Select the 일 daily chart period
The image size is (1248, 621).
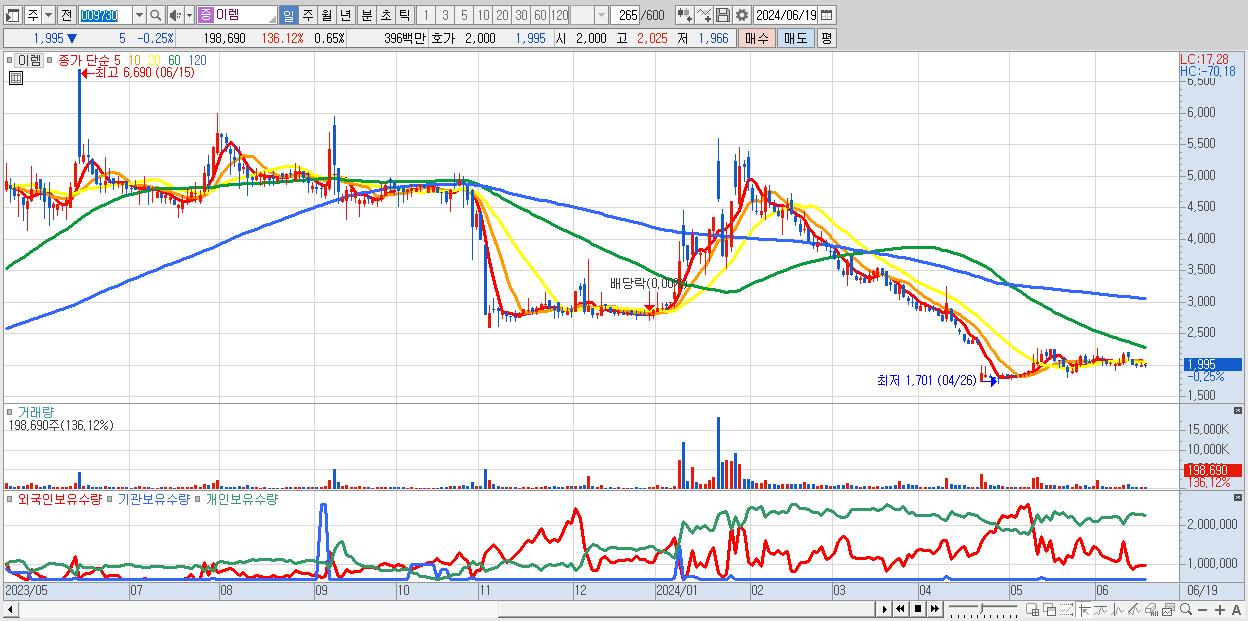(288, 15)
